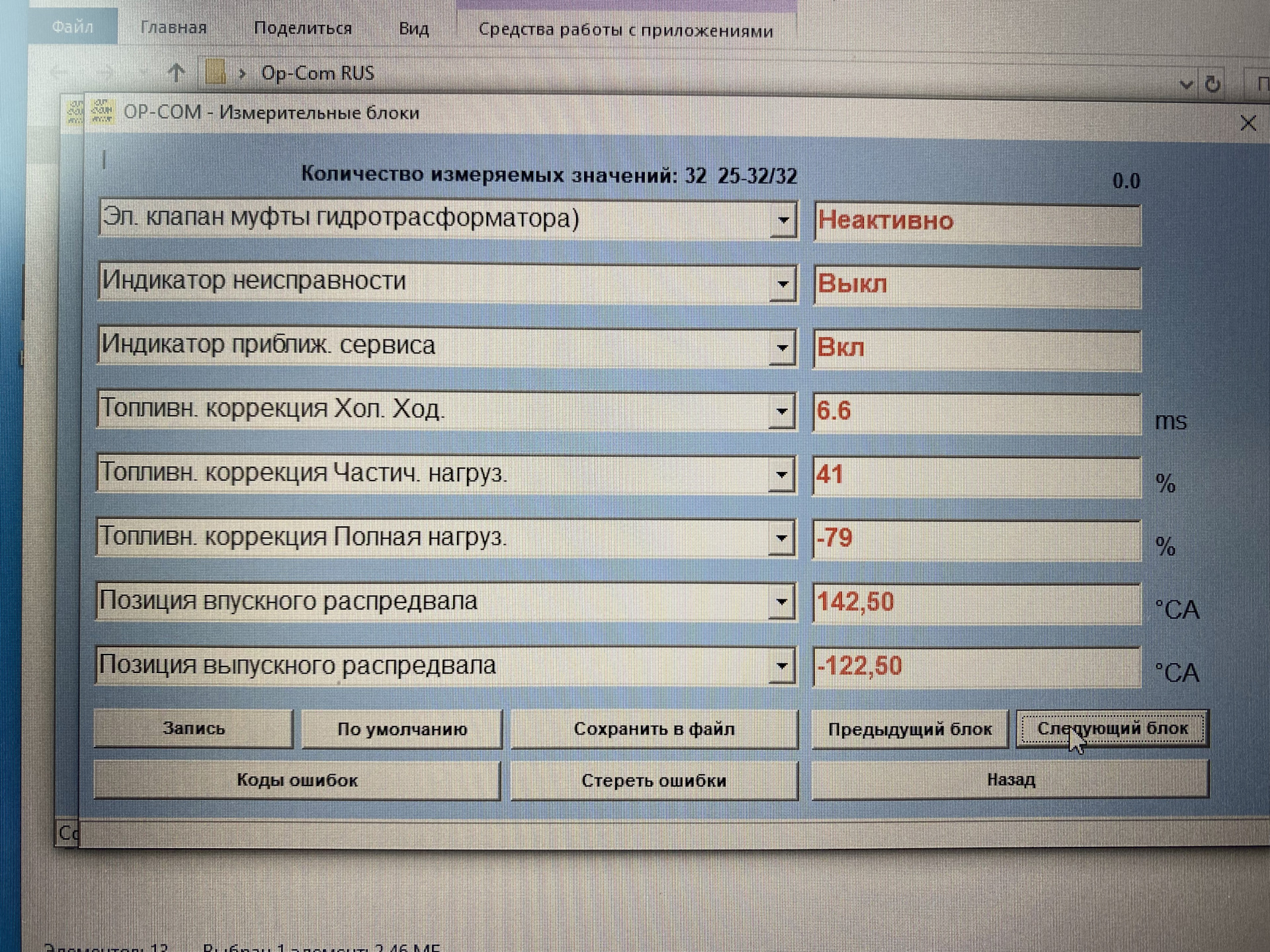The image size is (1270, 952).
Task: Click the refresh icon in address bar
Action: point(1212,85)
